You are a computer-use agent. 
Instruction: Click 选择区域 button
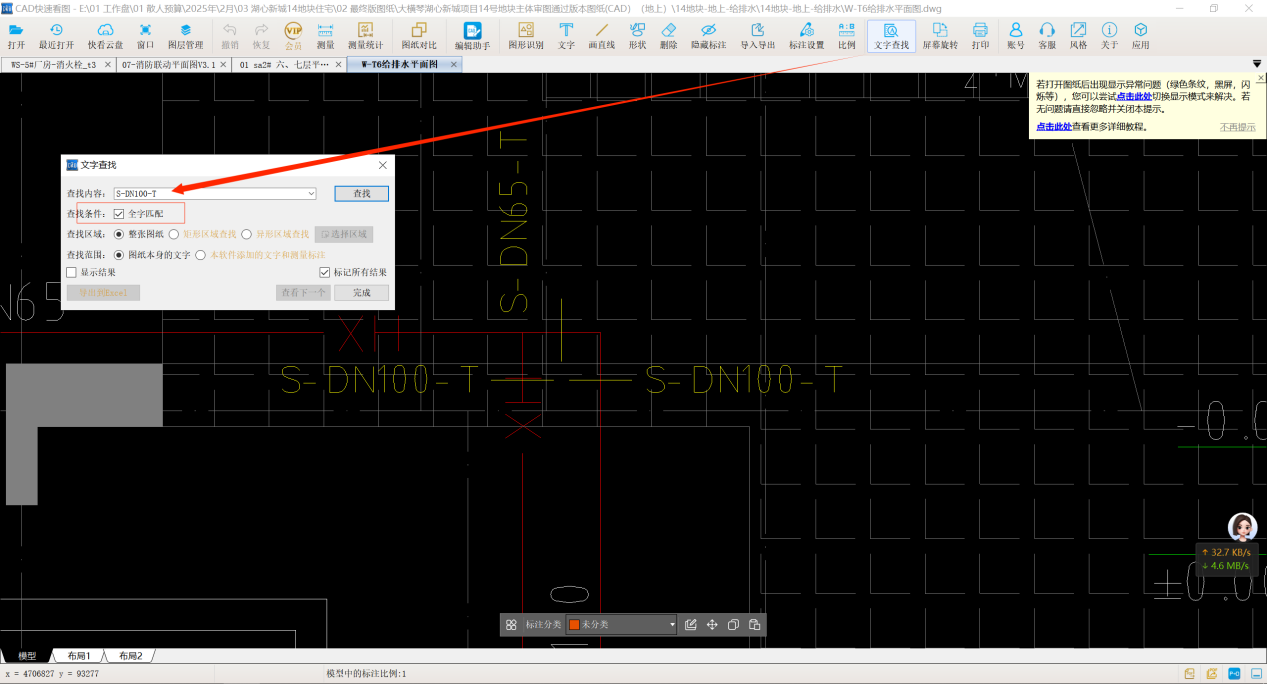click(x=343, y=234)
